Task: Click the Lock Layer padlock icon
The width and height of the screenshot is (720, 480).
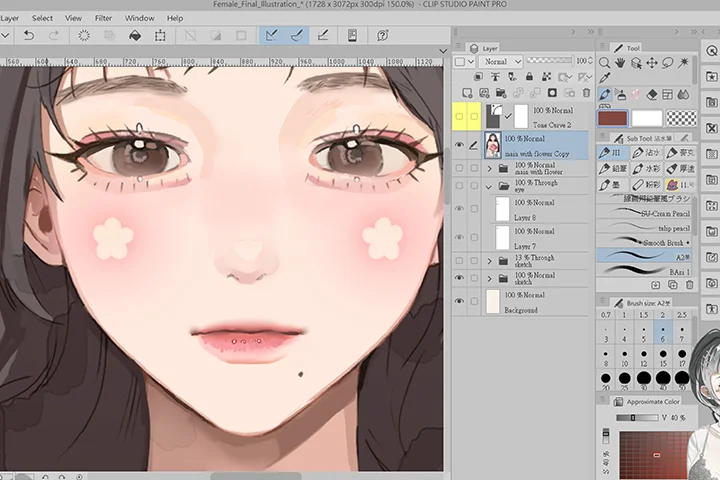Action: [x=529, y=77]
